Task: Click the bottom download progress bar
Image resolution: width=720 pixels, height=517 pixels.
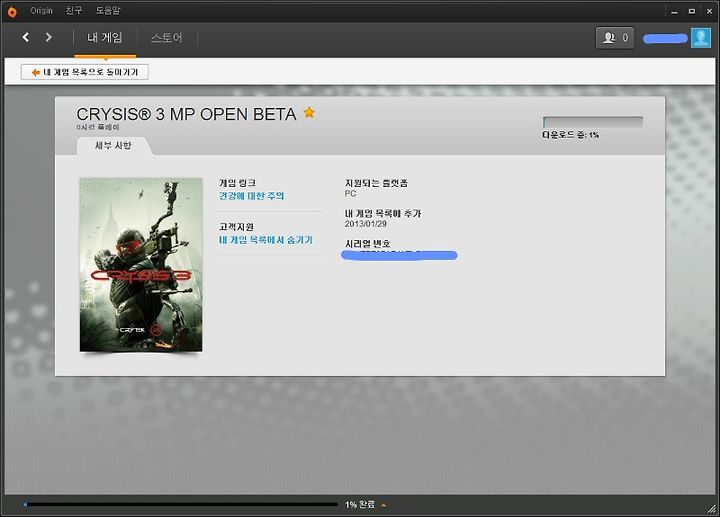Action: [x=181, y=505]
